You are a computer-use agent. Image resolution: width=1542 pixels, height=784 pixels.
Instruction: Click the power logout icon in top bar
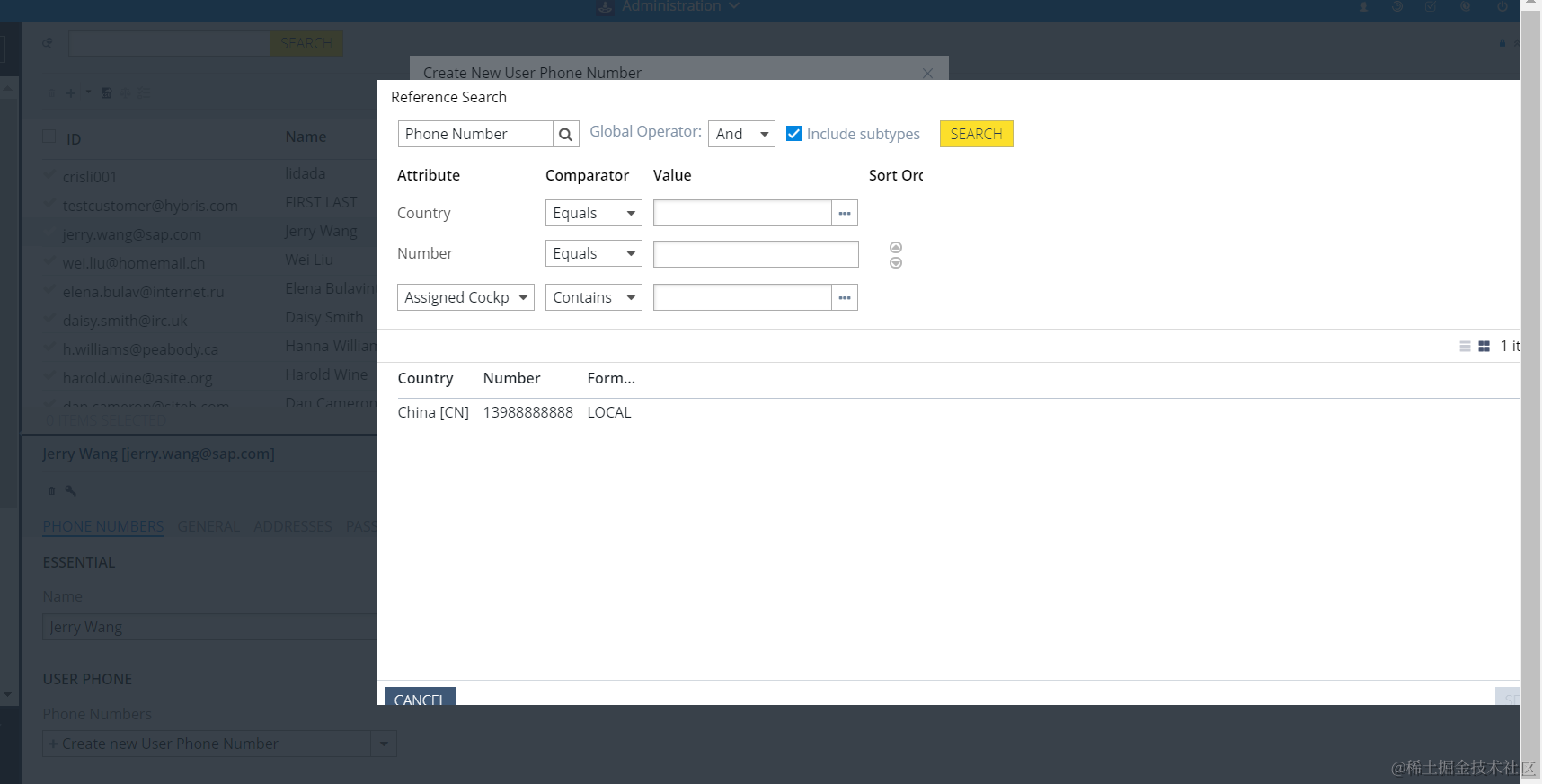tap(1502, 6)
